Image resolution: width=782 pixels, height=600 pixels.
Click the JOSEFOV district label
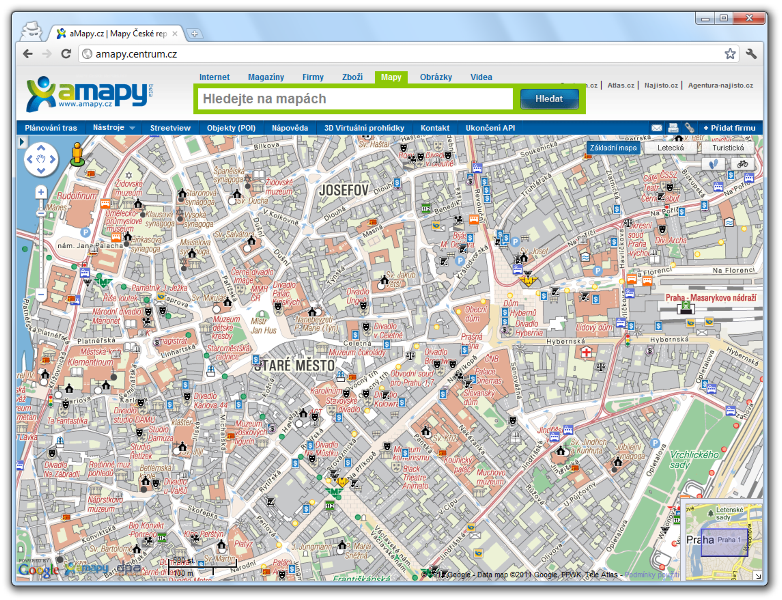(343, 190)
